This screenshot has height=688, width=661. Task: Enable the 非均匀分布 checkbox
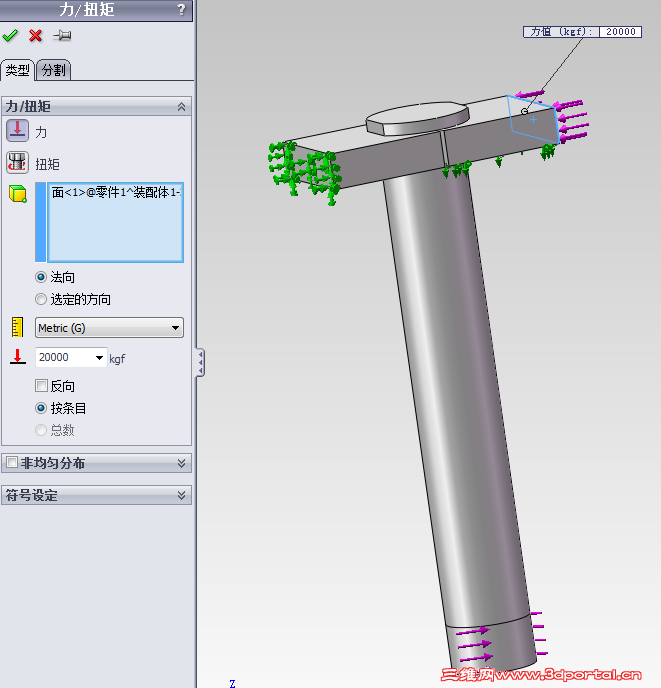pyautogui.click(x=12, y=462)
